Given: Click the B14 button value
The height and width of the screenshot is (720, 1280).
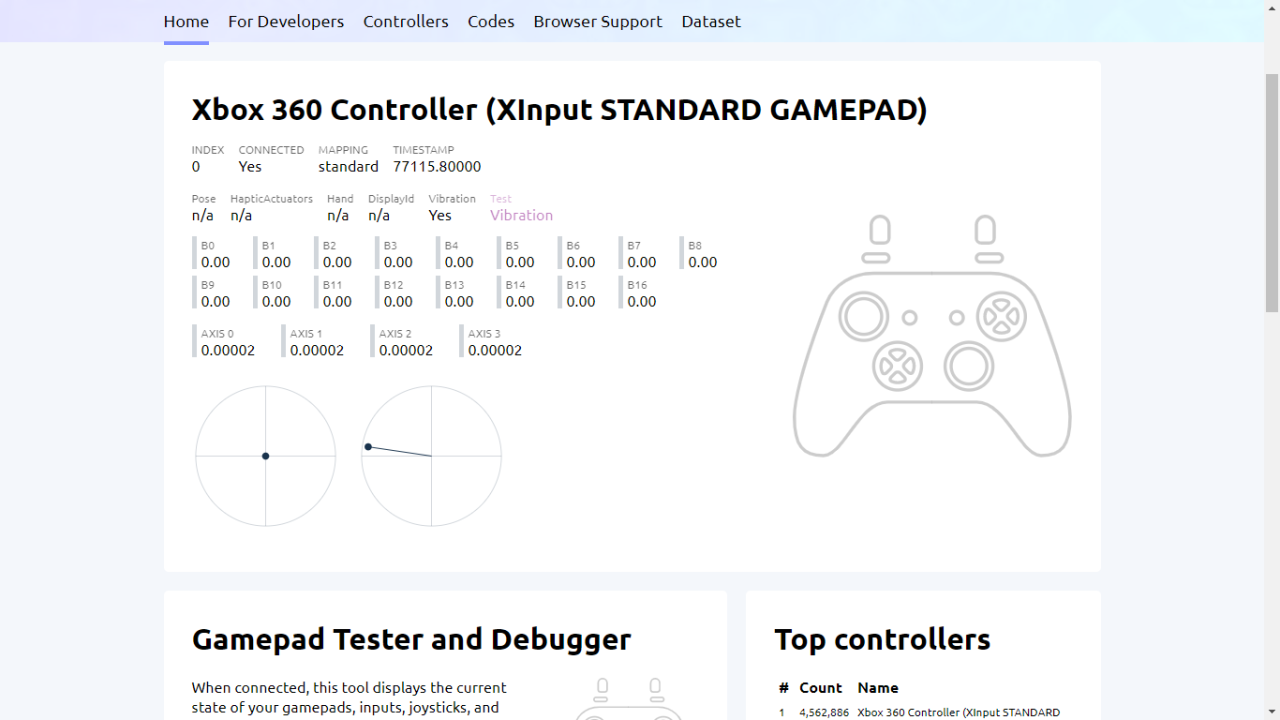Looking at the screenshot, I should click(520, 301).
